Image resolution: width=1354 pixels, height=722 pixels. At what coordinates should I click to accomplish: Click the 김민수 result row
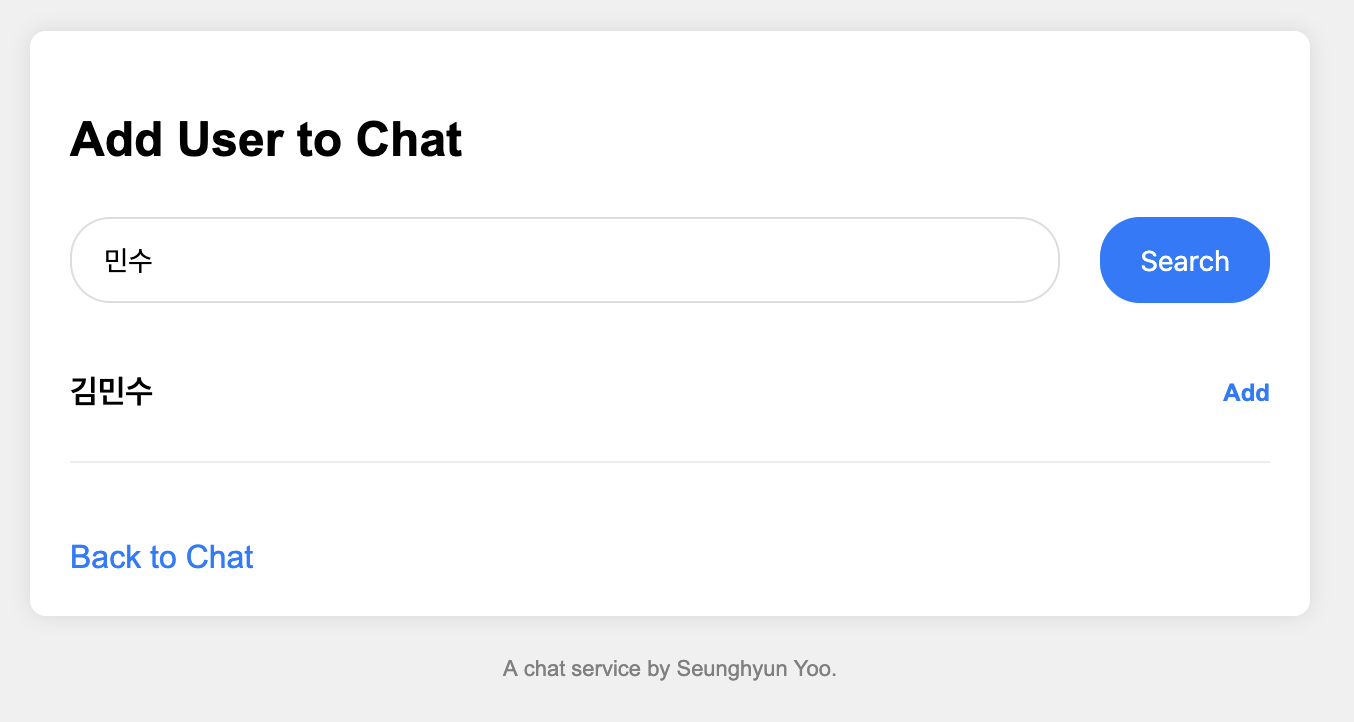pyautogui.click(x=600, y=393)
